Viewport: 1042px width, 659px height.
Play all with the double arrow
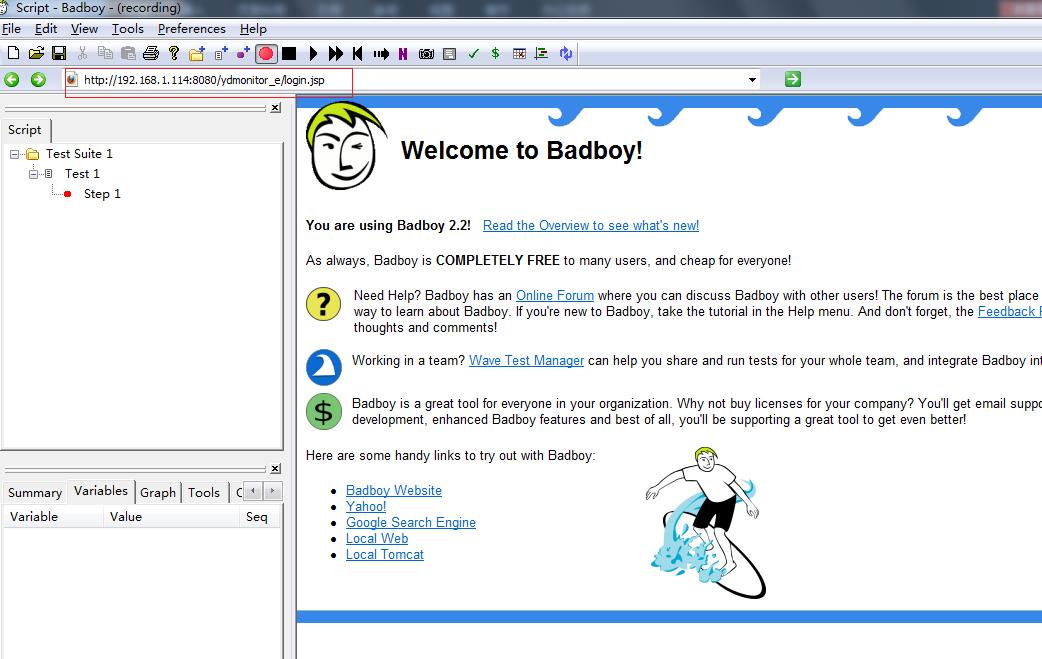(x=336, y=53)
